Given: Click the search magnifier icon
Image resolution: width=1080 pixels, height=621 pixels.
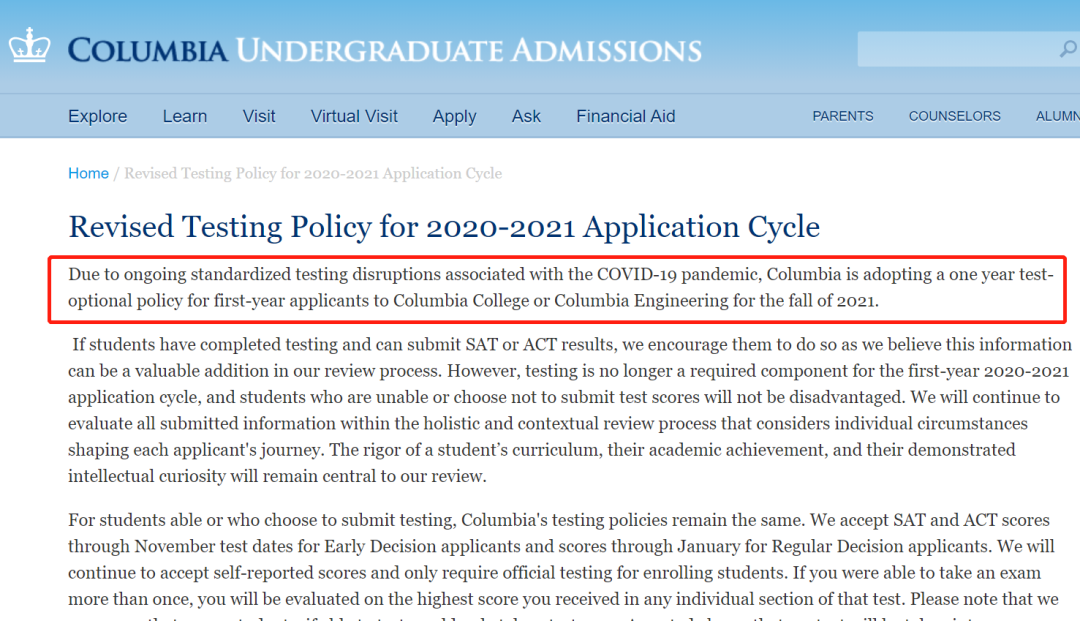Looking at the screenshot, I should point(1067,49).
